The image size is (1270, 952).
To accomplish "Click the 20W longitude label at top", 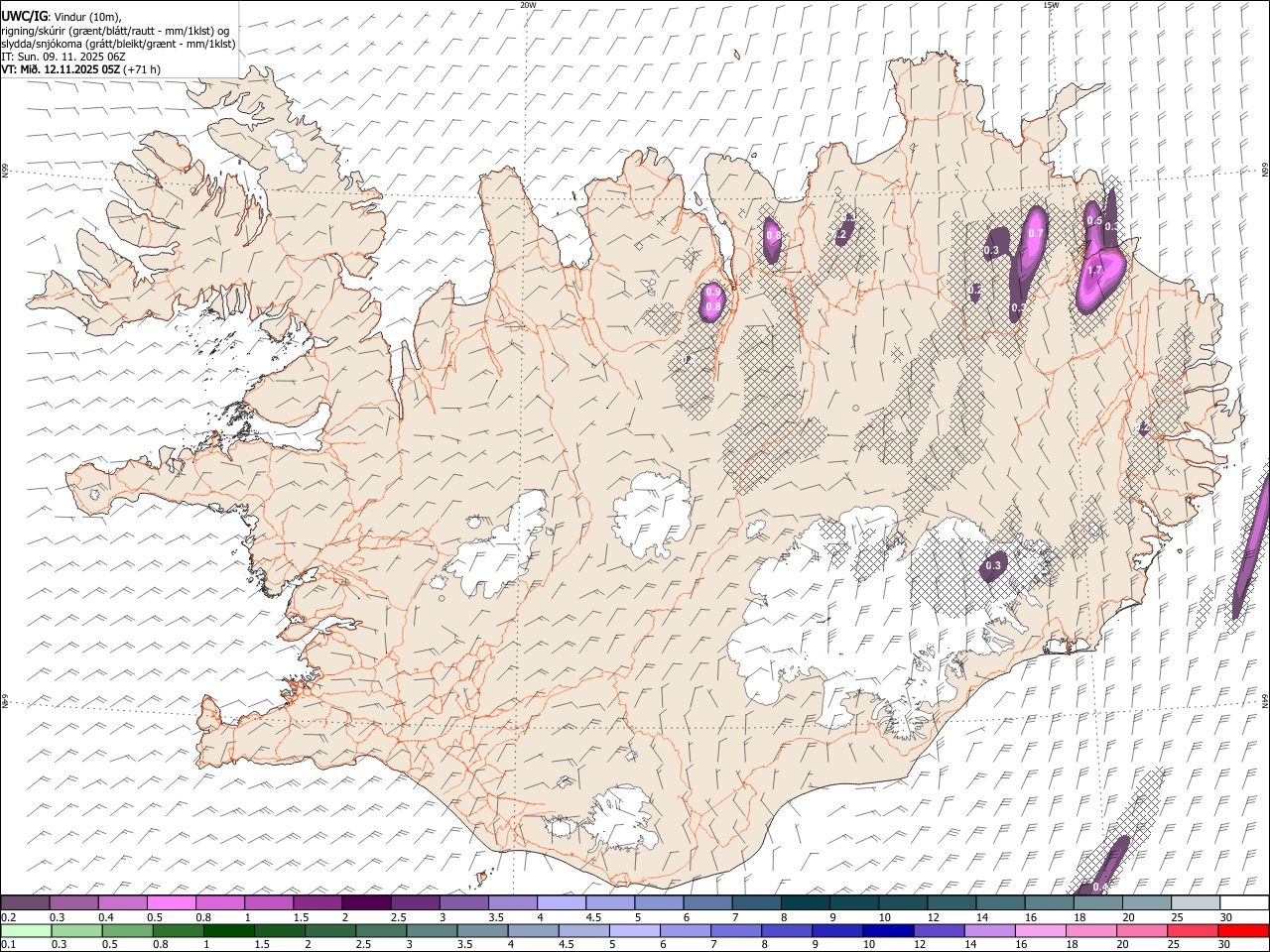I will [528, 5].
